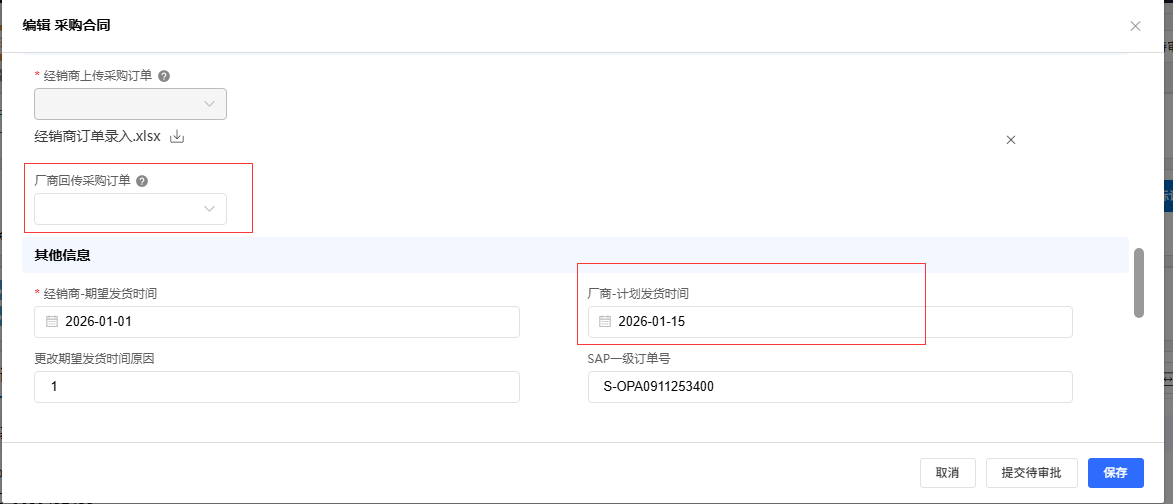This screenshot has height=504, width=1173.
Task: Save the contract with 保存 button
Action: coord(1115,473)
